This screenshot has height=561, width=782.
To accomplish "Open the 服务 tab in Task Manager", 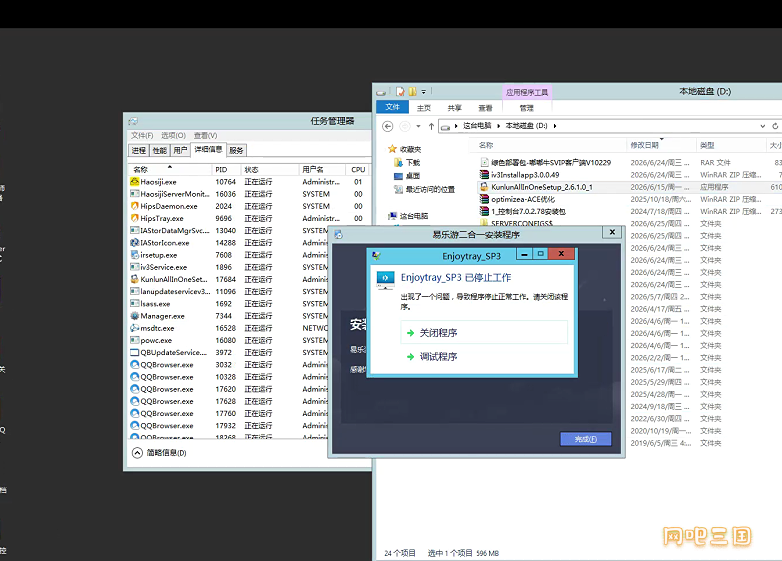I will click(x=236, y=150).
